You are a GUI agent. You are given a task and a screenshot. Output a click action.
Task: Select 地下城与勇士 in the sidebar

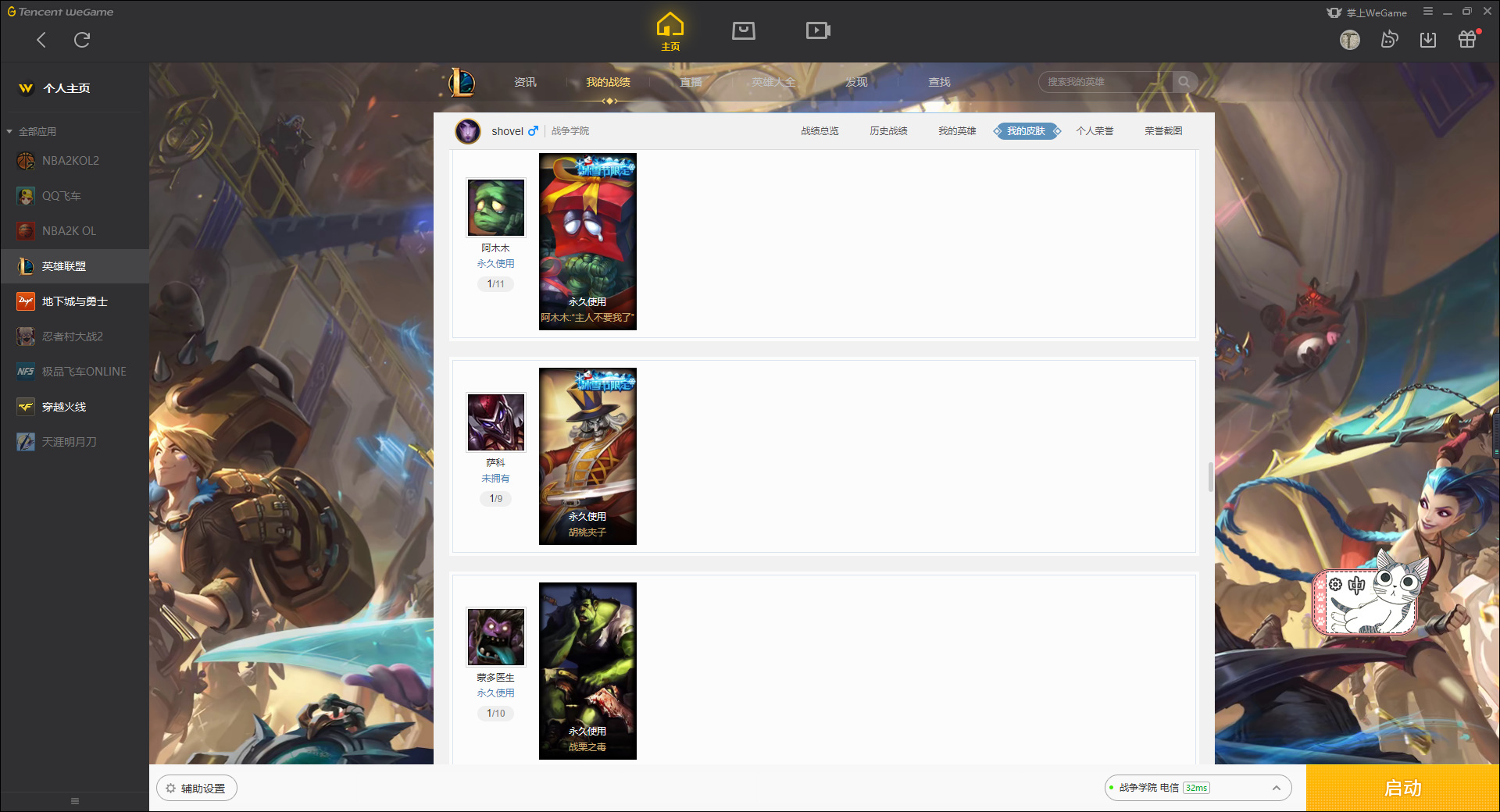(74, 301)
